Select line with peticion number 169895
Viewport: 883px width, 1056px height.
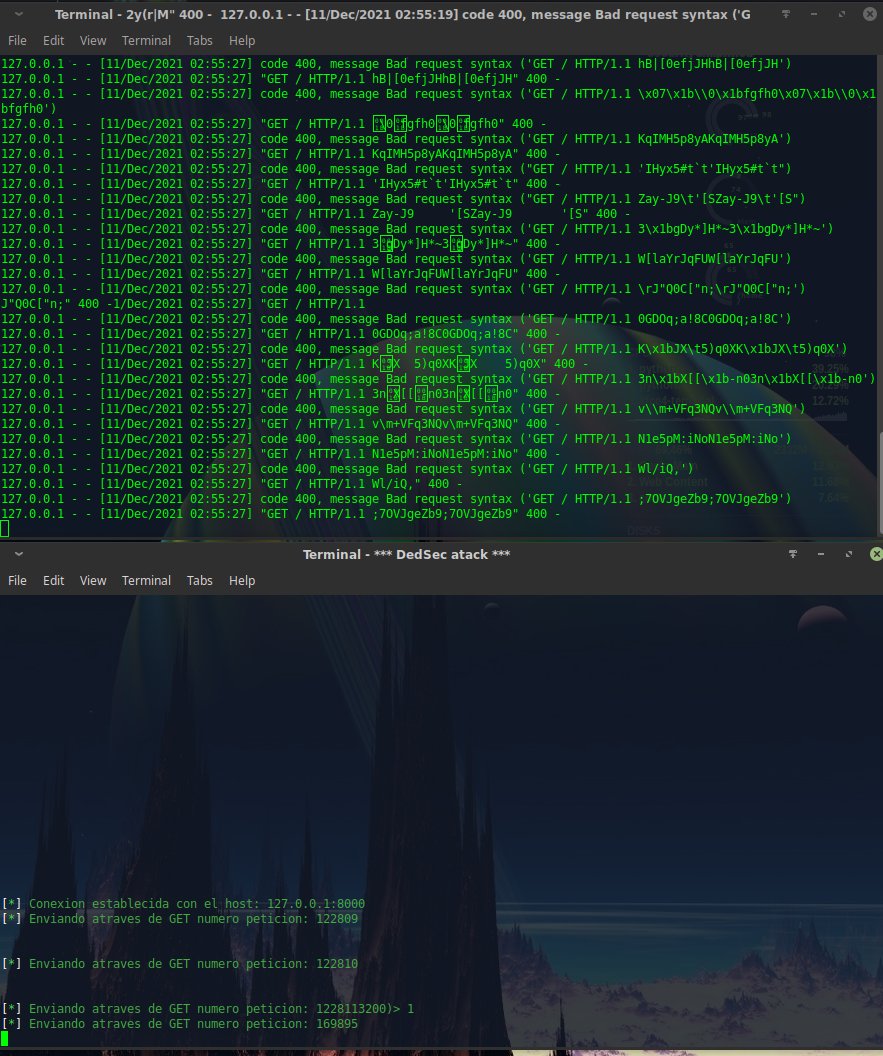tap(180, 1024)
